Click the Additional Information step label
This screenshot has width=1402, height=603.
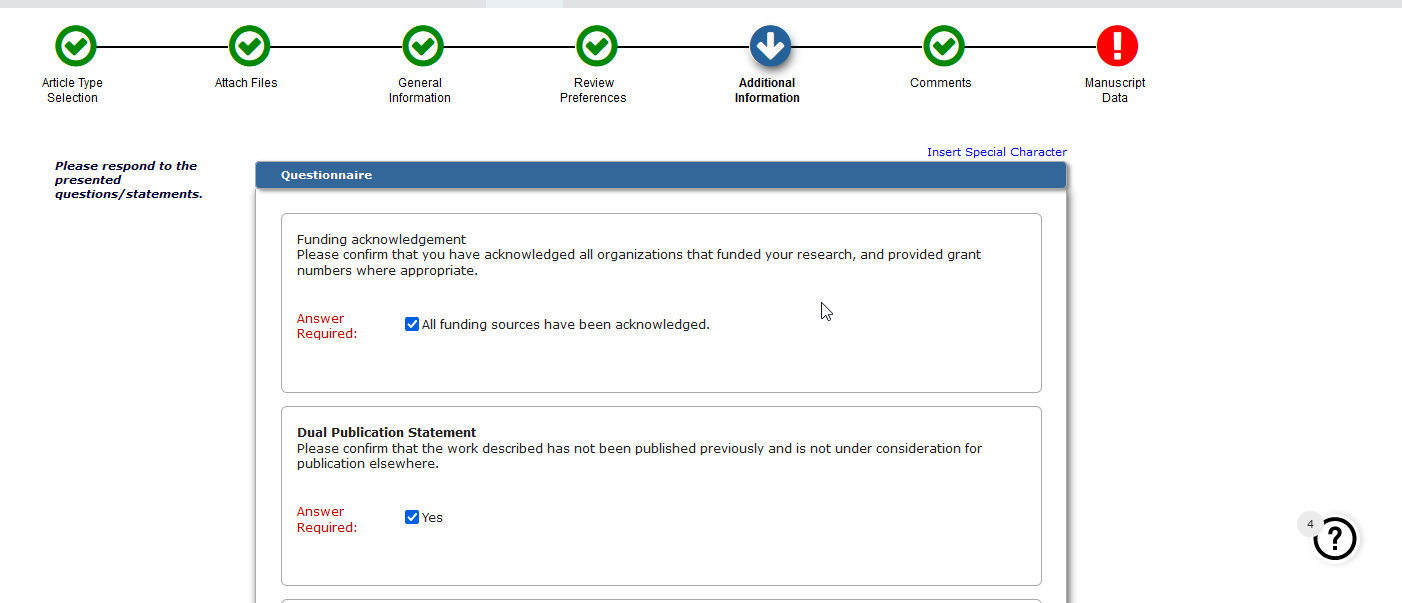click(767, 90)
